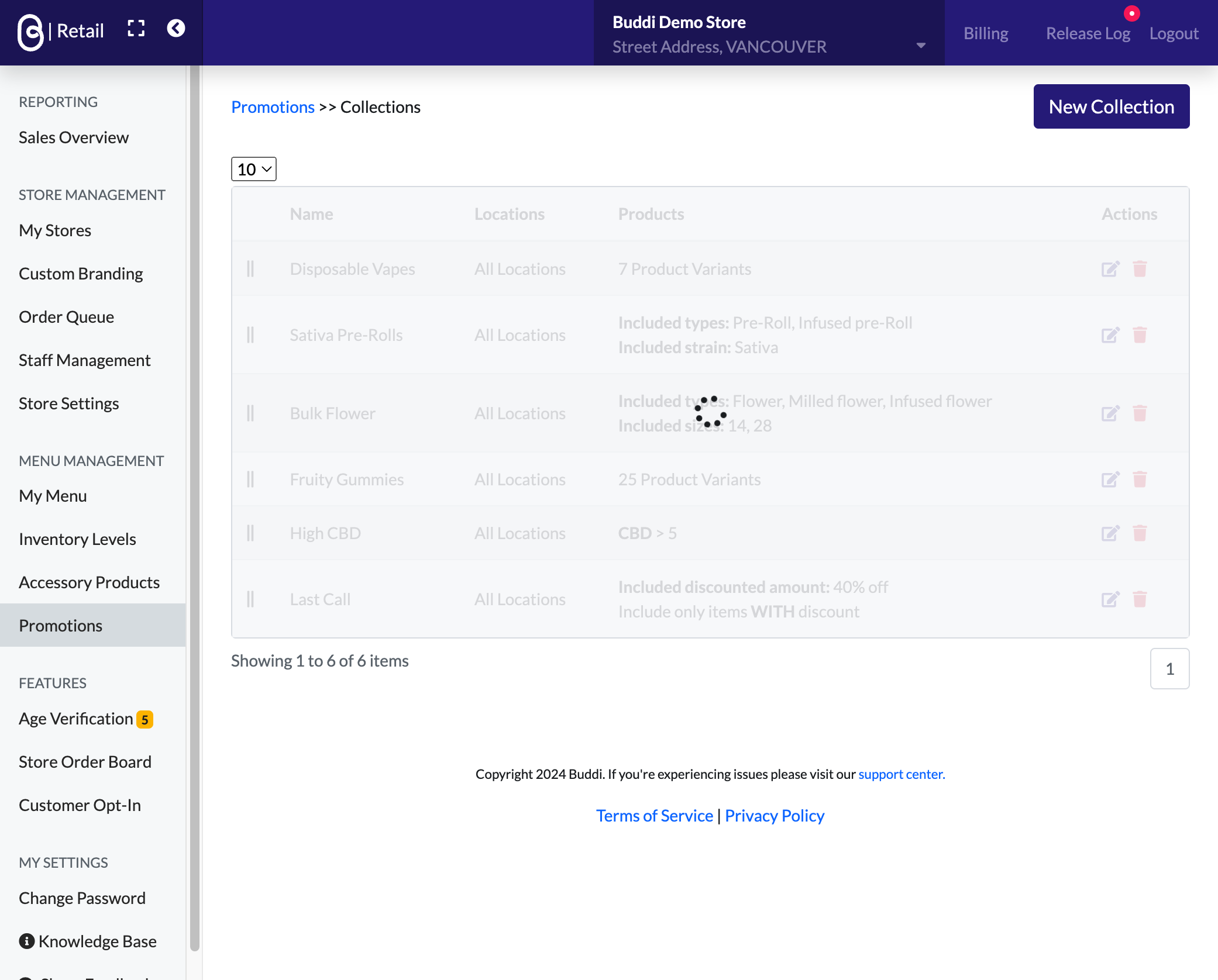Delete the Fruity Gummies collection
The width and height of the screenshot is (1218, 980).
click(1140, 479)
